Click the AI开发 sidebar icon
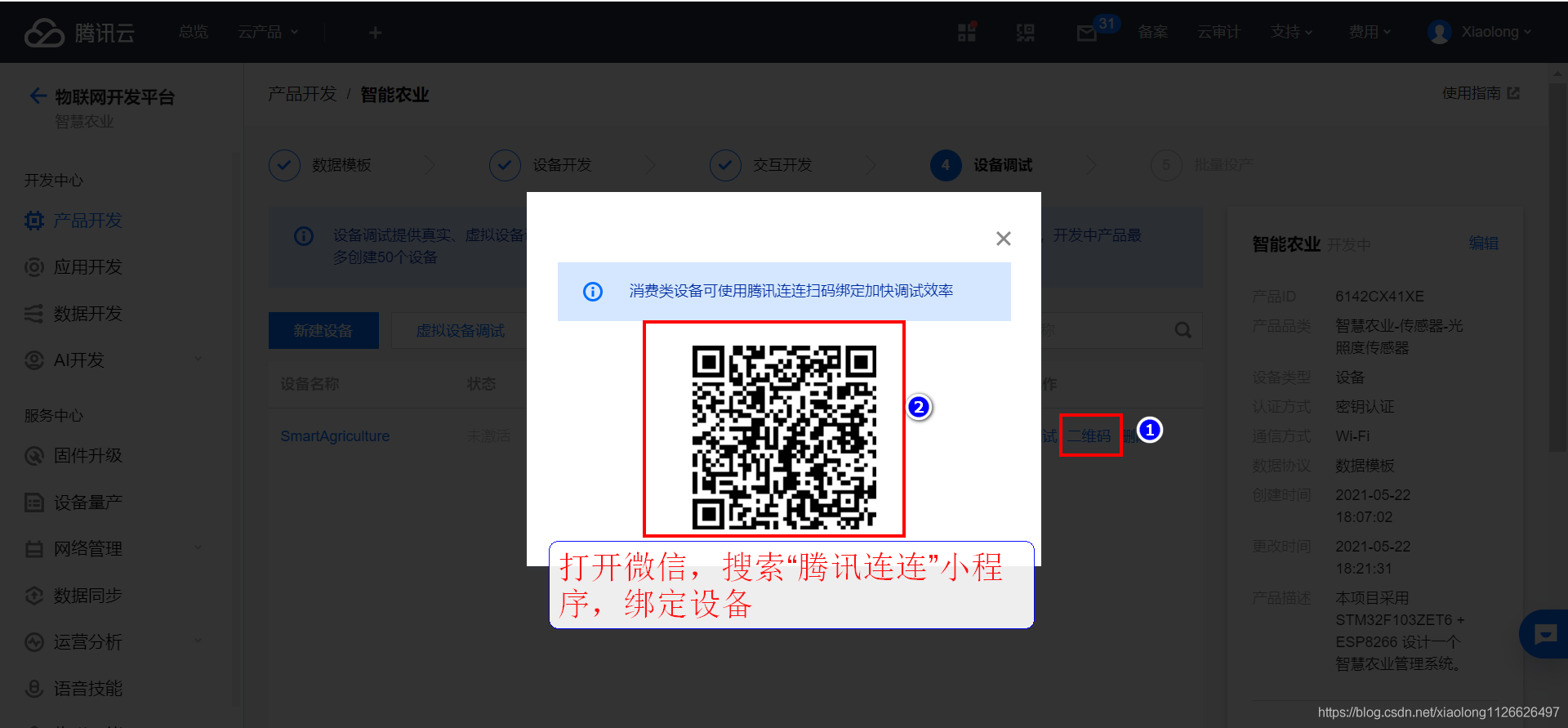Viewport: 1568px width, 728px height. point(33,360)
